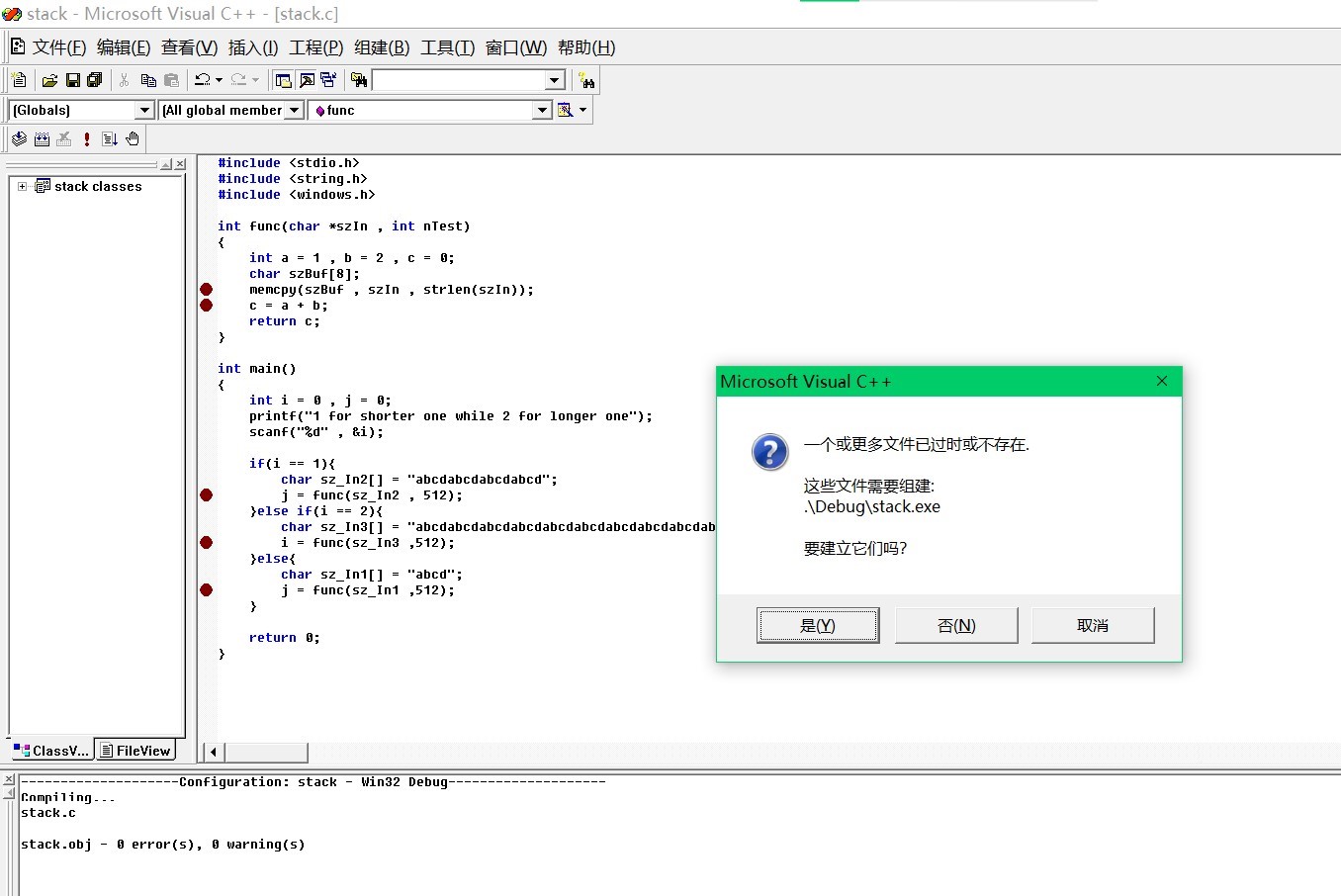The width and height of the screenshot is (1341, 896).
Task: Close the output pane with its small X
Action: click(9, 780)
